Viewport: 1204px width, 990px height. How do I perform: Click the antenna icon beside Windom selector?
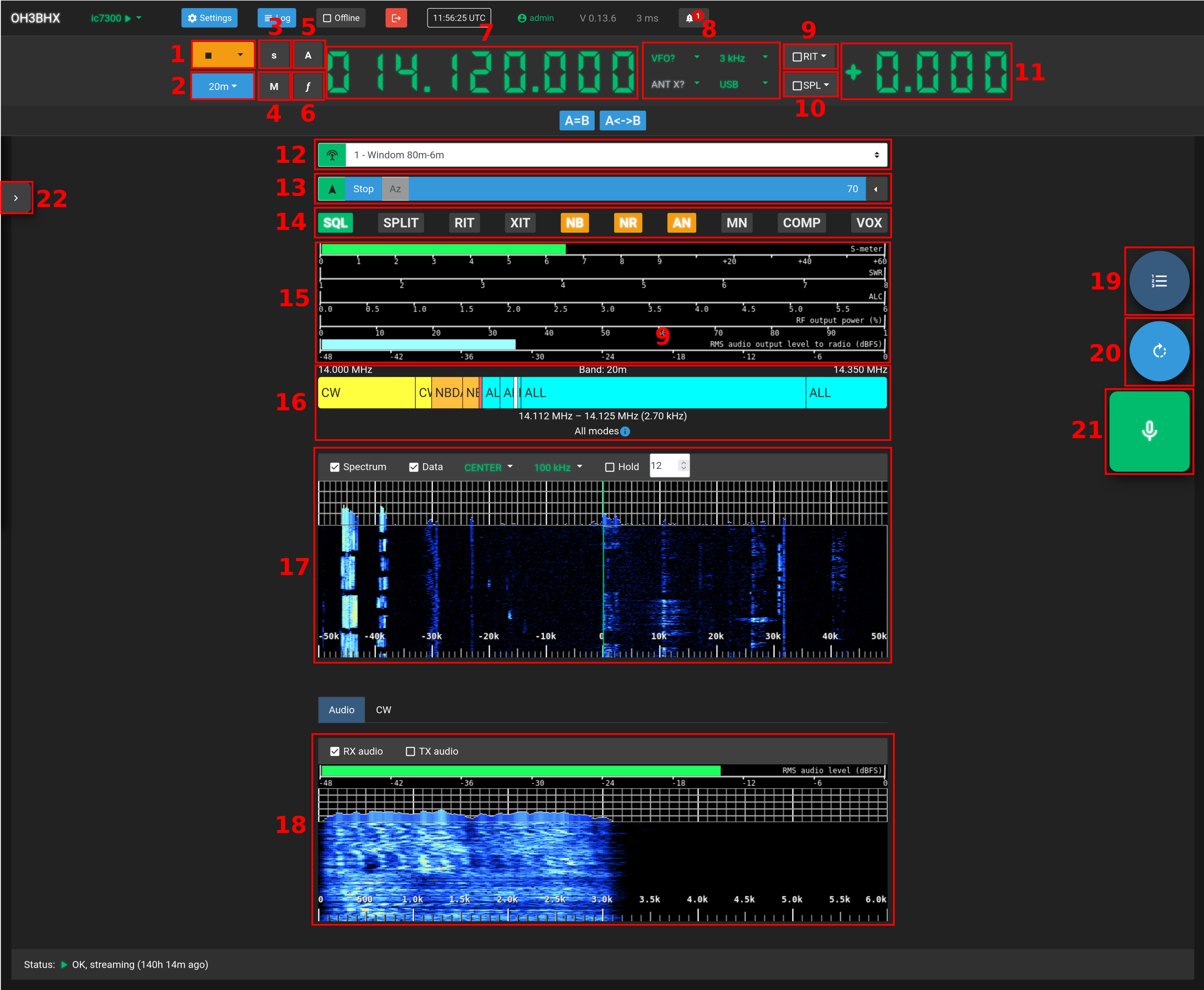(x=332, y=155)
